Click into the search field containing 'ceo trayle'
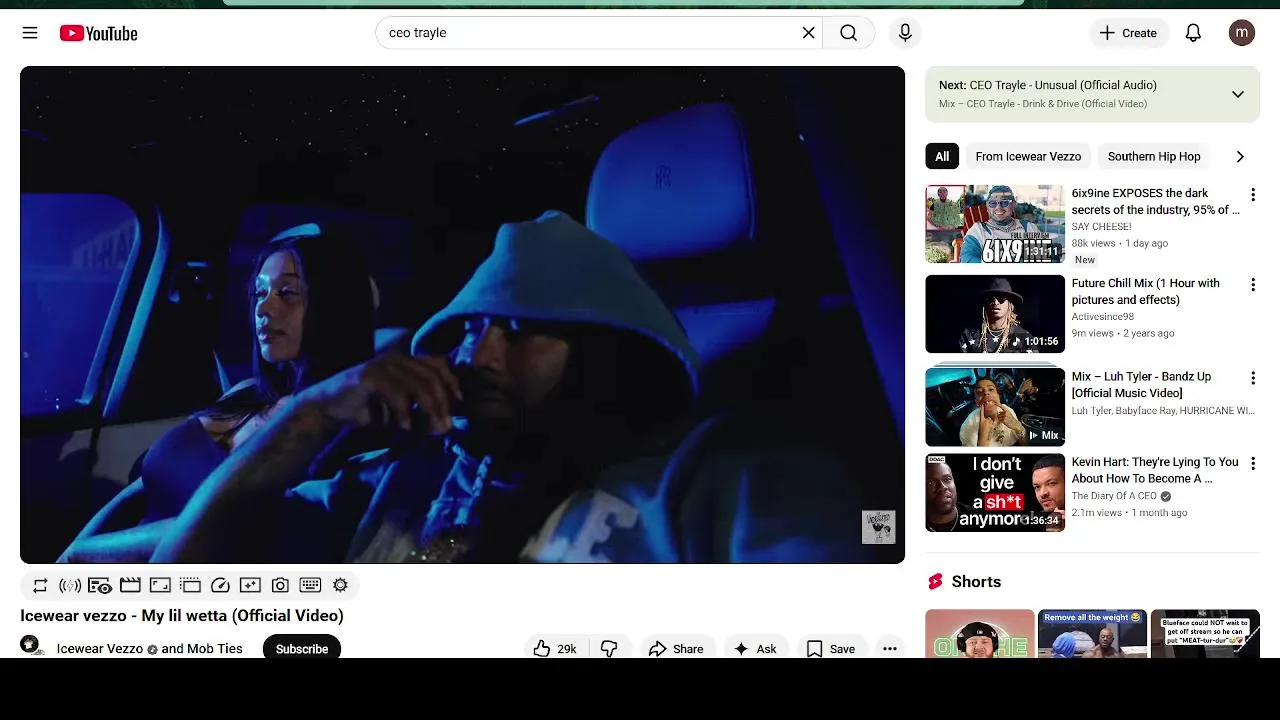 590,33
